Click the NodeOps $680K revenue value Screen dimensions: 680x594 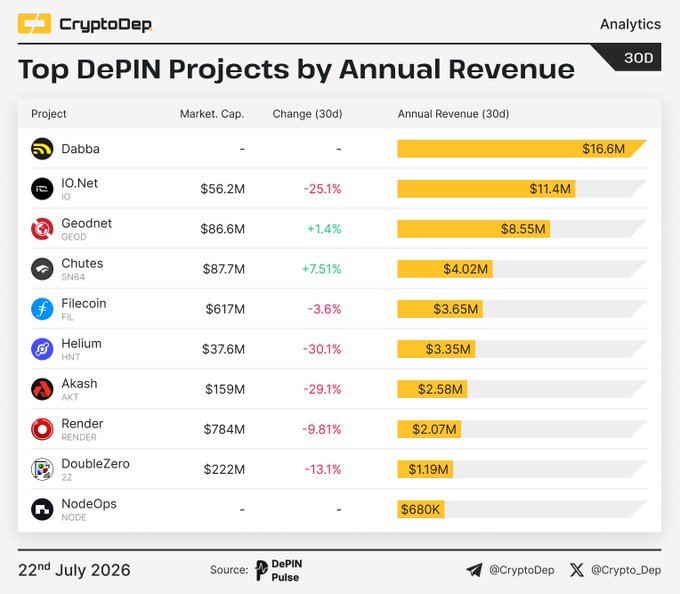(420, 509)
